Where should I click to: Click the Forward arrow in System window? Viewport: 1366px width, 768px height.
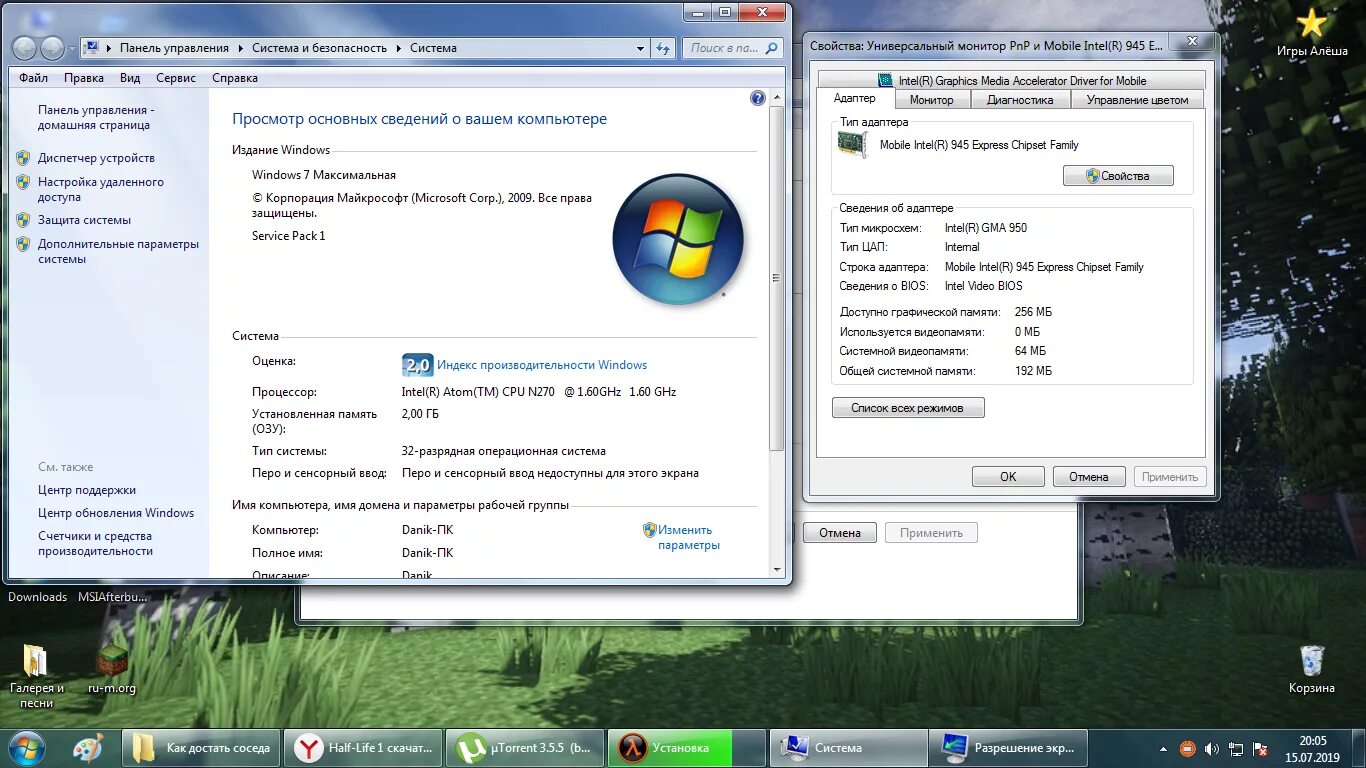click(x=52, y=47)
